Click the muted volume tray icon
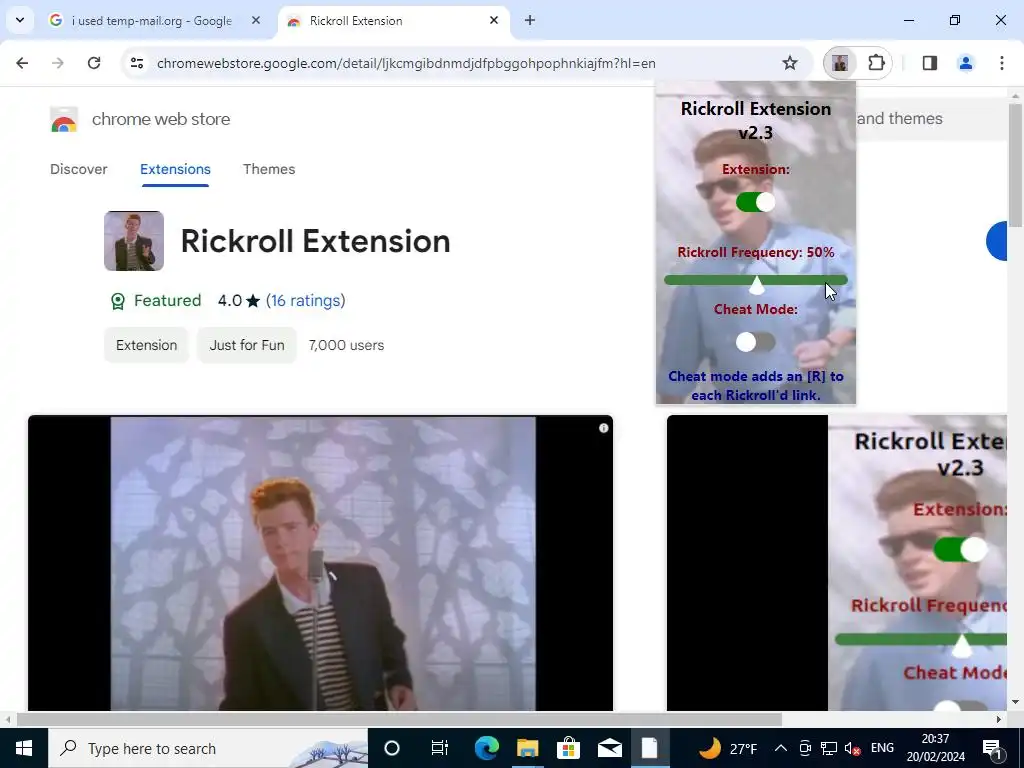The width and height of the screenshot is (1024, 768). pos(852,748)
